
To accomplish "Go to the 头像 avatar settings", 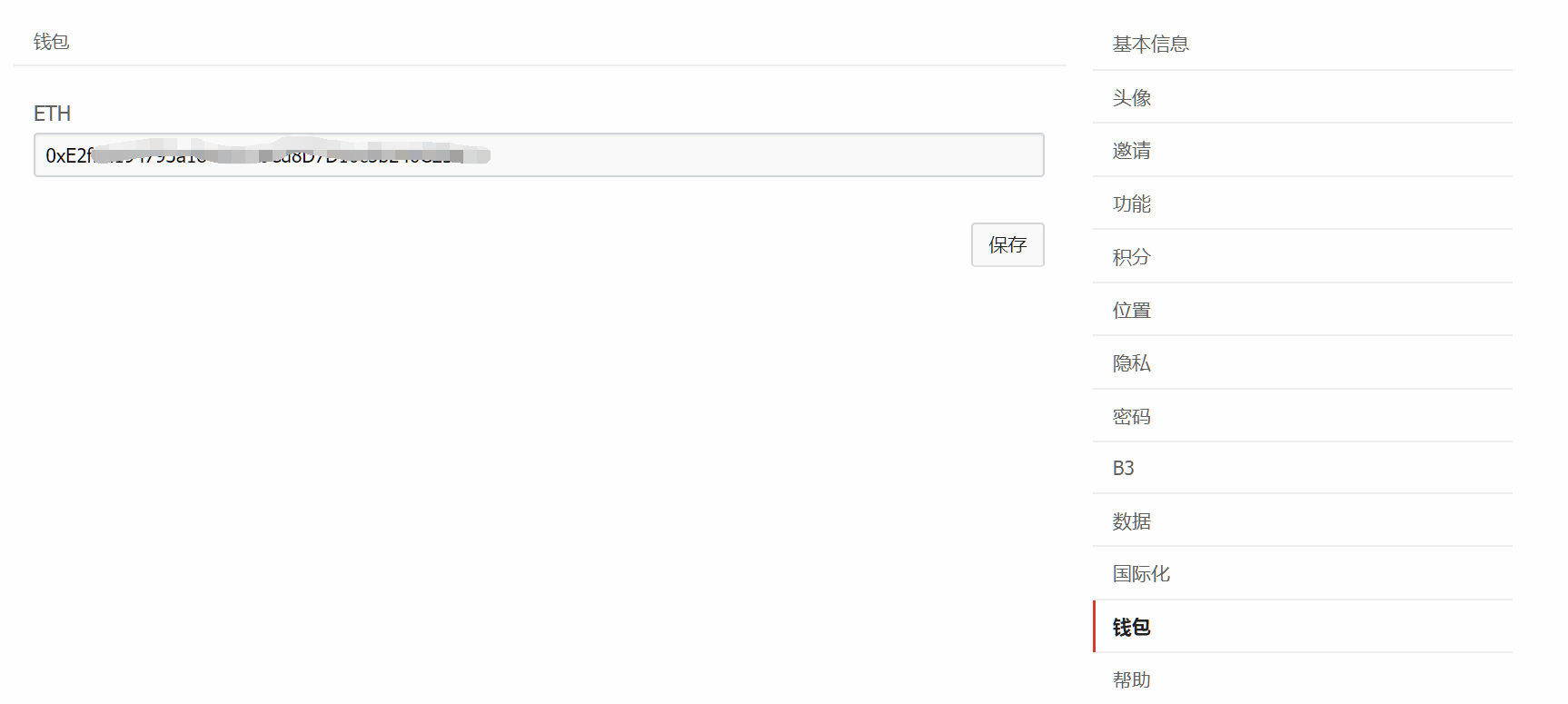I will [1132, 97].
